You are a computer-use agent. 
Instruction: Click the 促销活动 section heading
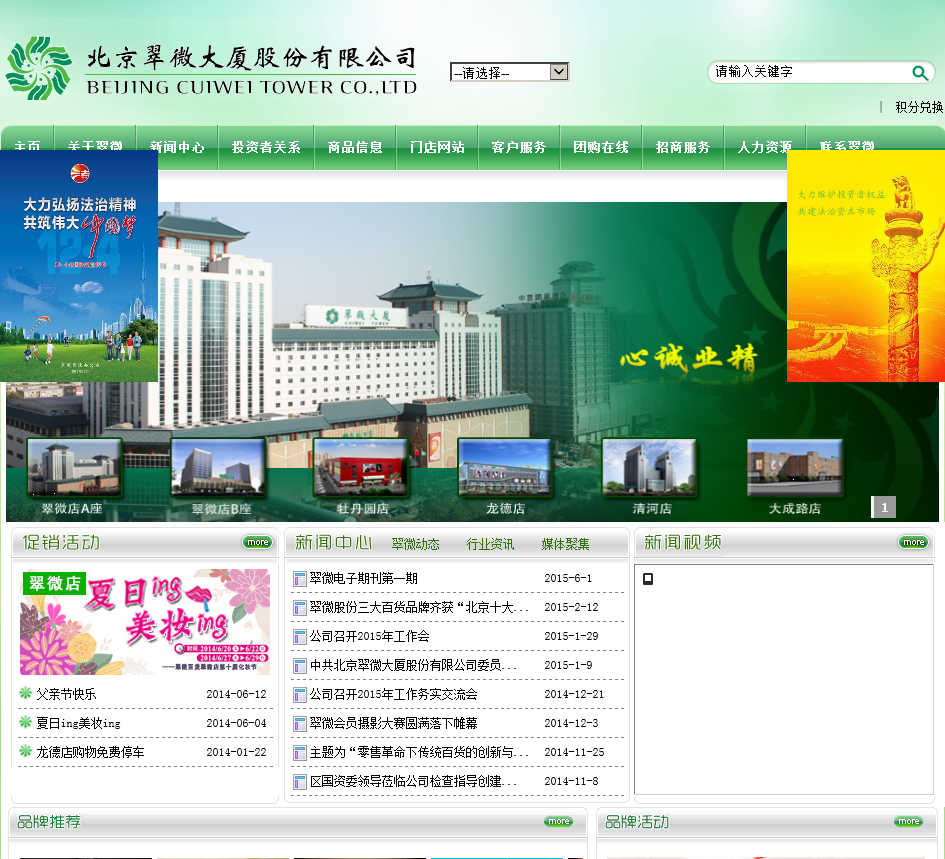coord(61,543)
